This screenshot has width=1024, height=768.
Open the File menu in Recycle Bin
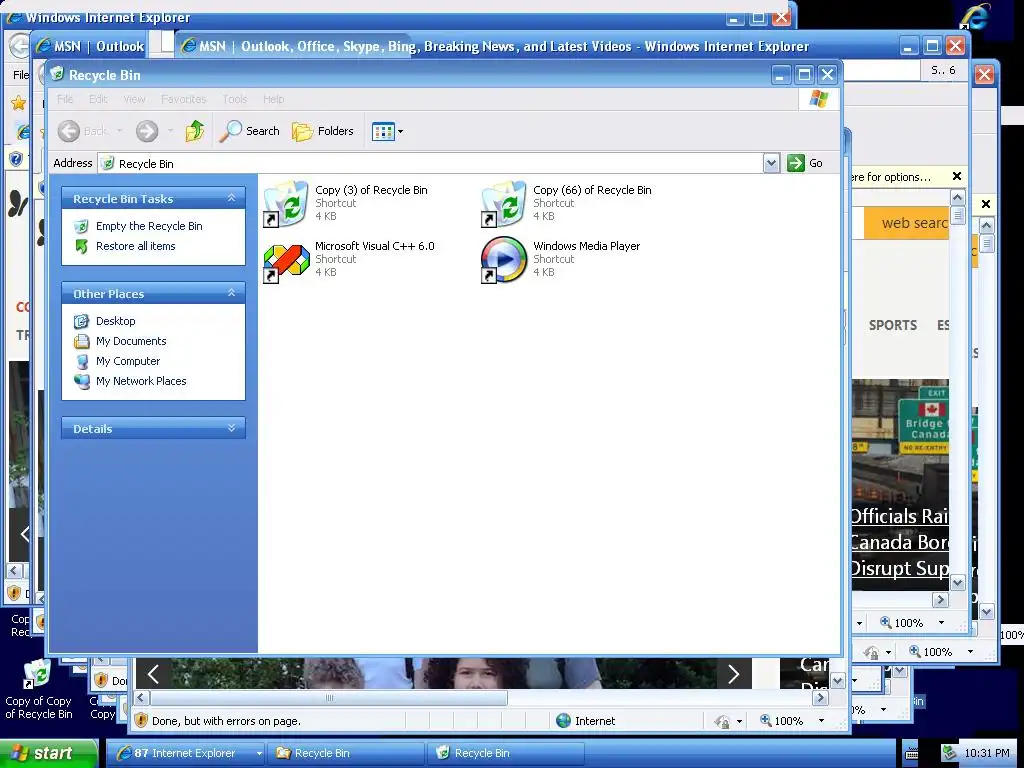(x=65, y=99)
